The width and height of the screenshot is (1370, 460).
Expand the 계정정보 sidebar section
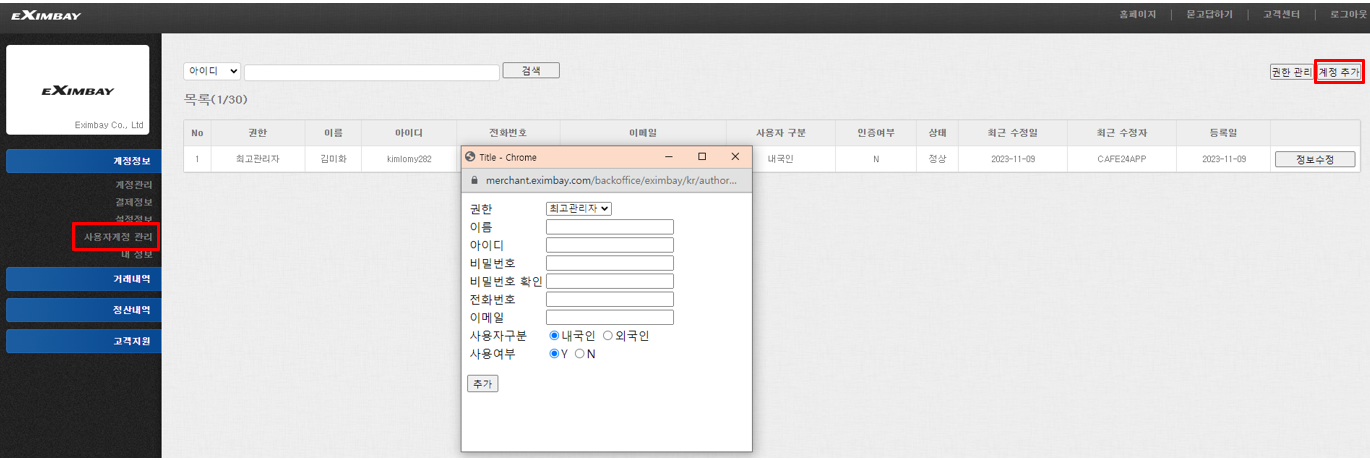(x=83, y=161)
